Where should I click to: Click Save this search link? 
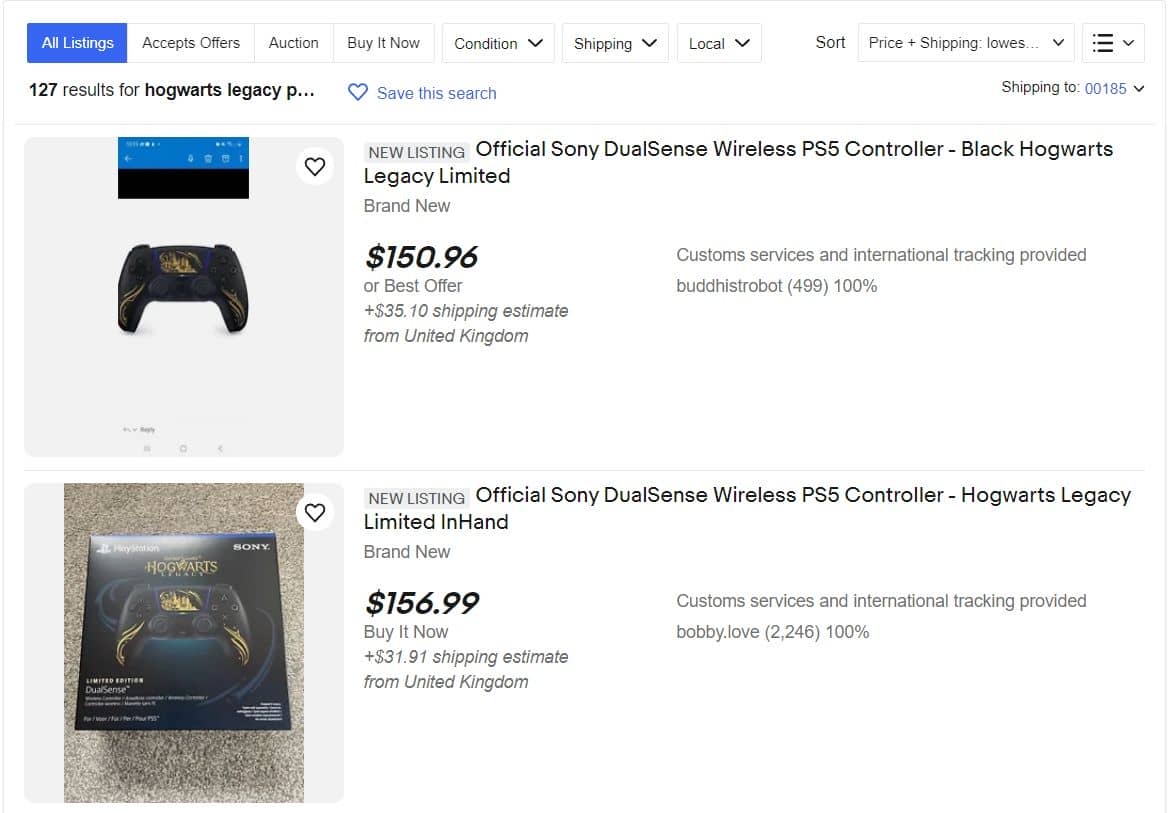(436, 93)
